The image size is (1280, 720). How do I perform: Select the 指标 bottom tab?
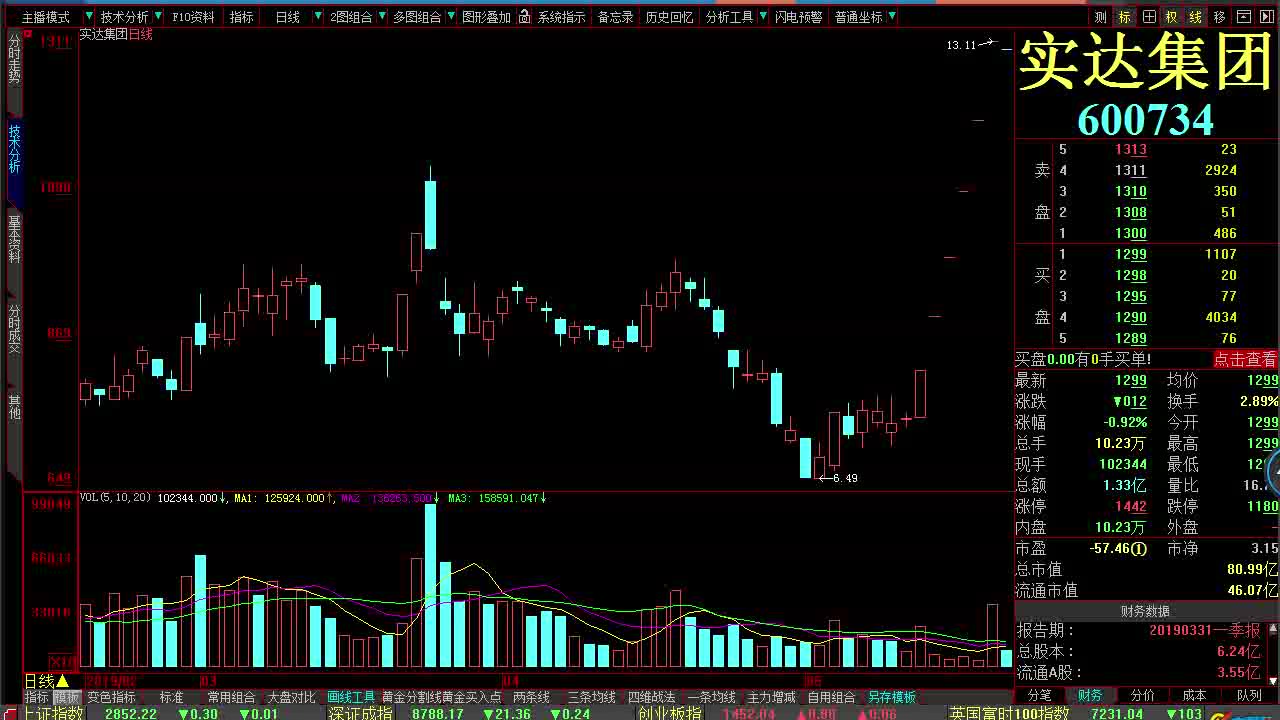pyautogui.click(x=37, y=697)
